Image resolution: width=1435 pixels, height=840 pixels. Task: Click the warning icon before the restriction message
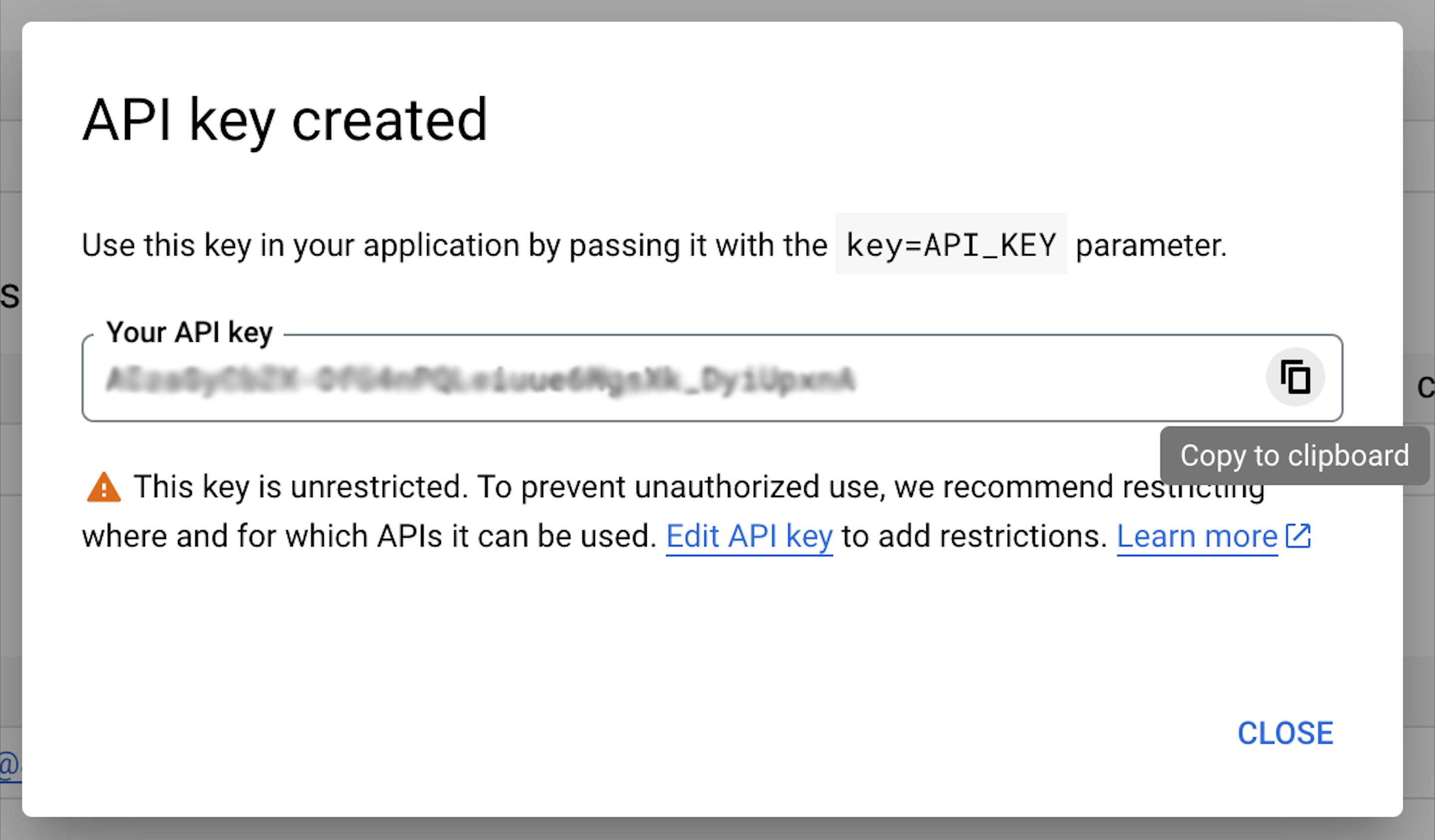[104, 487]
